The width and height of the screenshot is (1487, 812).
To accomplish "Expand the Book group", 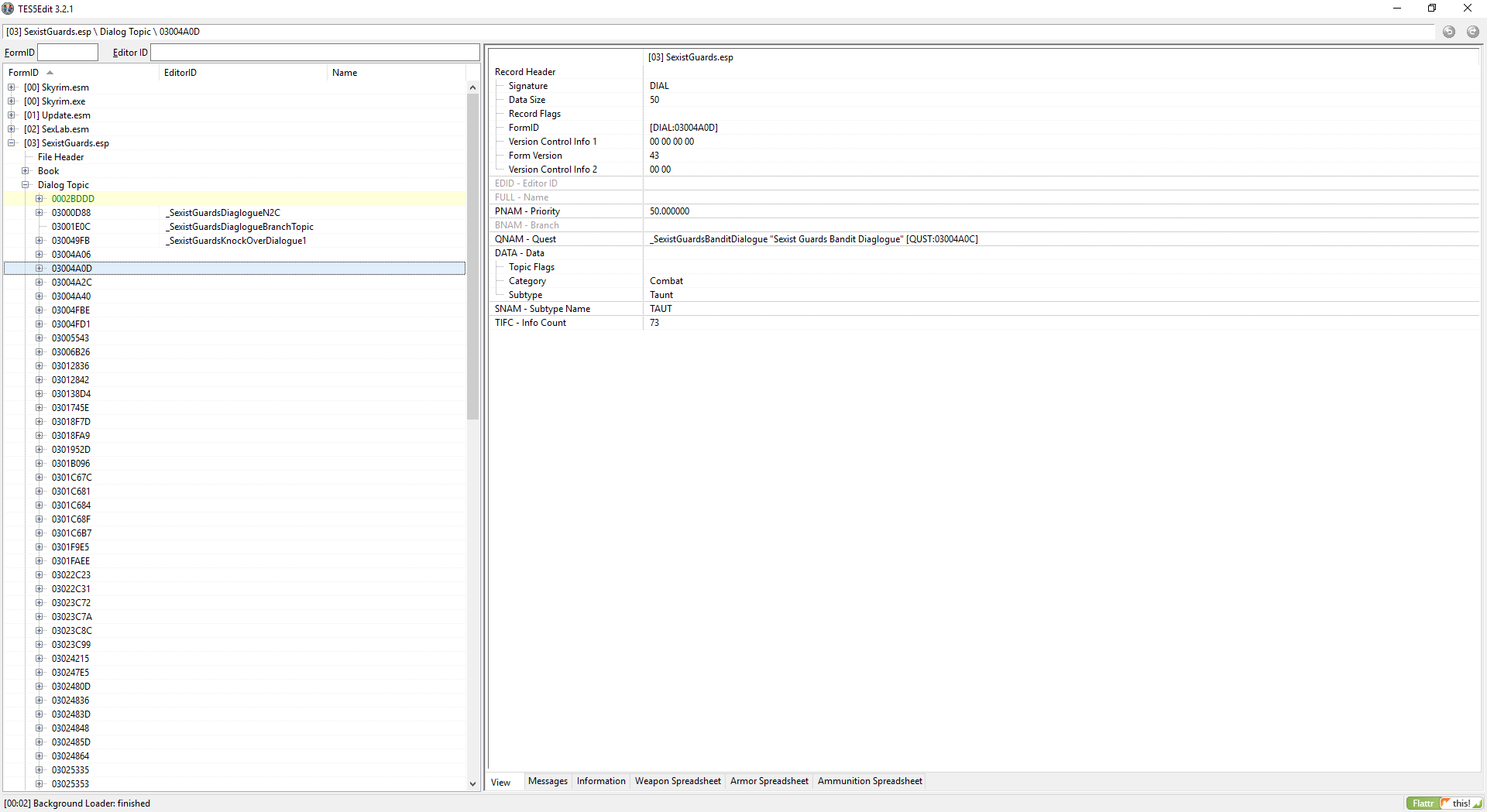I will (26, 171).
